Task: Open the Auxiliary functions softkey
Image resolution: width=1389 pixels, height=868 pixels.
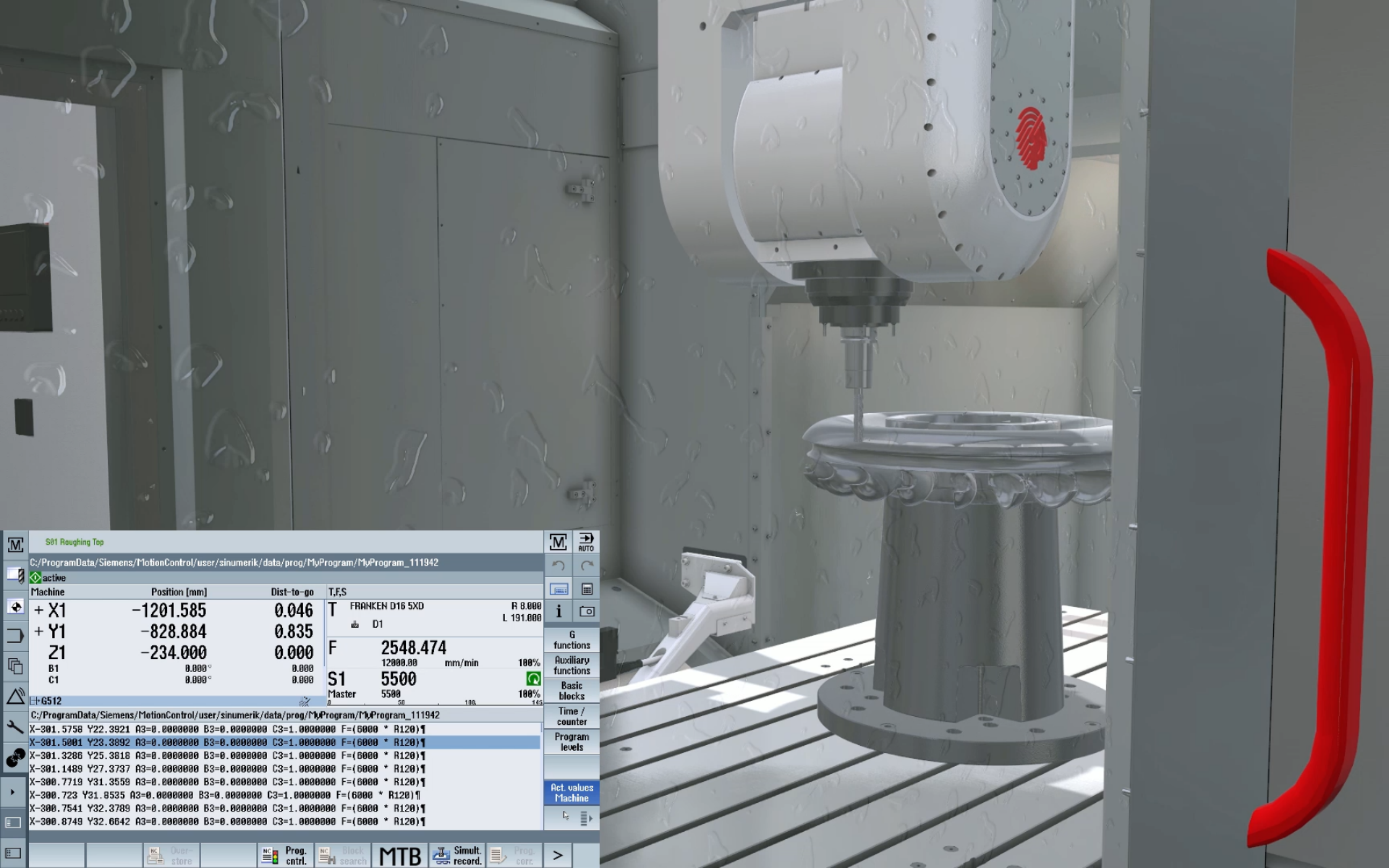Action: [571, 665]
